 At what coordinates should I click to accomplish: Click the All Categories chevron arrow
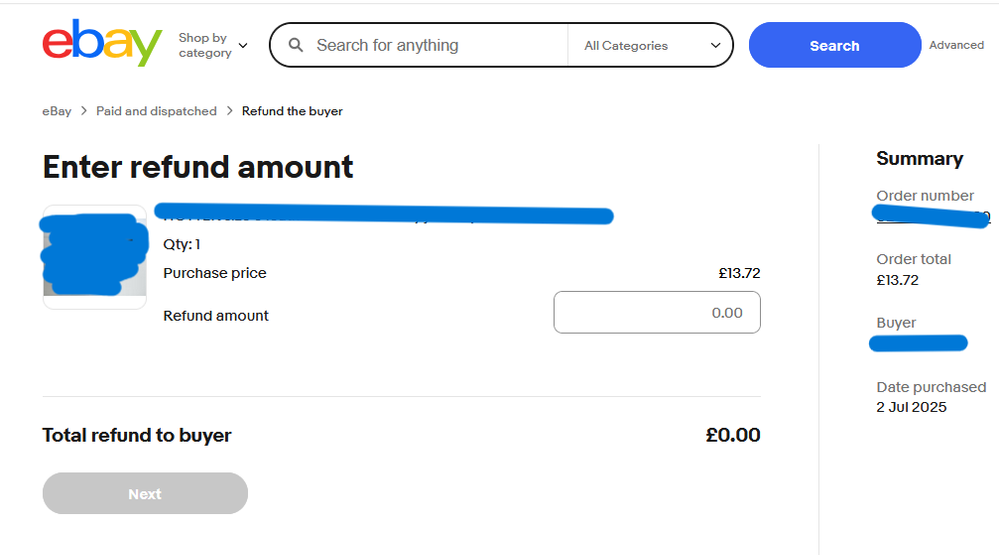(x=715, y=45)
